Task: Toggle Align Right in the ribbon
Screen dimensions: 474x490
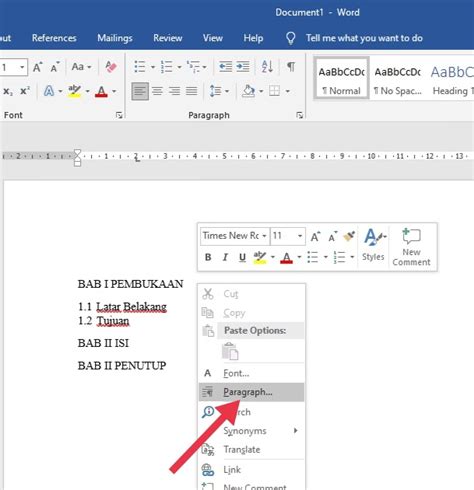Action: [x=174, y=91]
